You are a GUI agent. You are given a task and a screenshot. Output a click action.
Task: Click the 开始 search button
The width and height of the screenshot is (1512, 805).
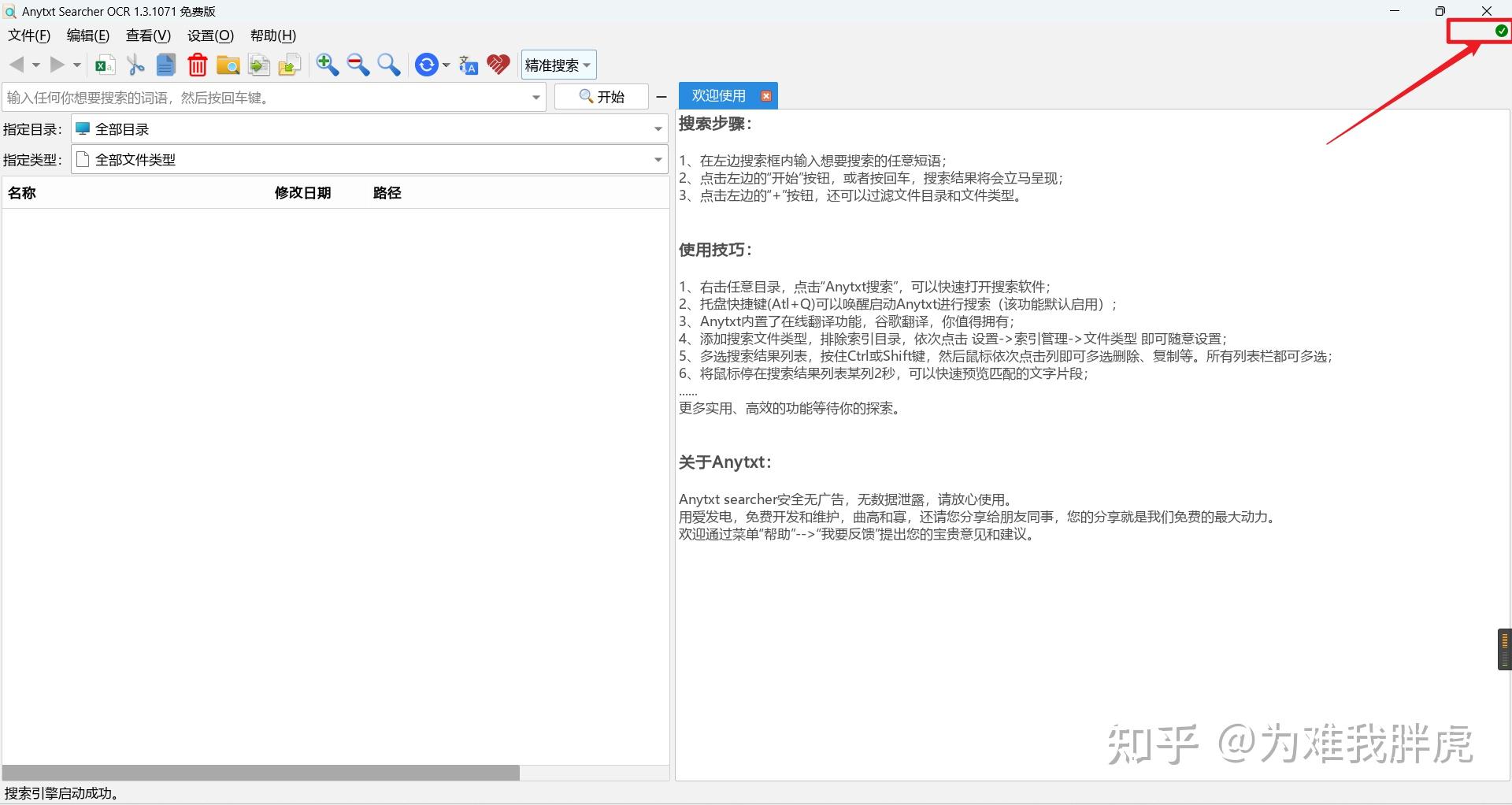click(602, 96)
